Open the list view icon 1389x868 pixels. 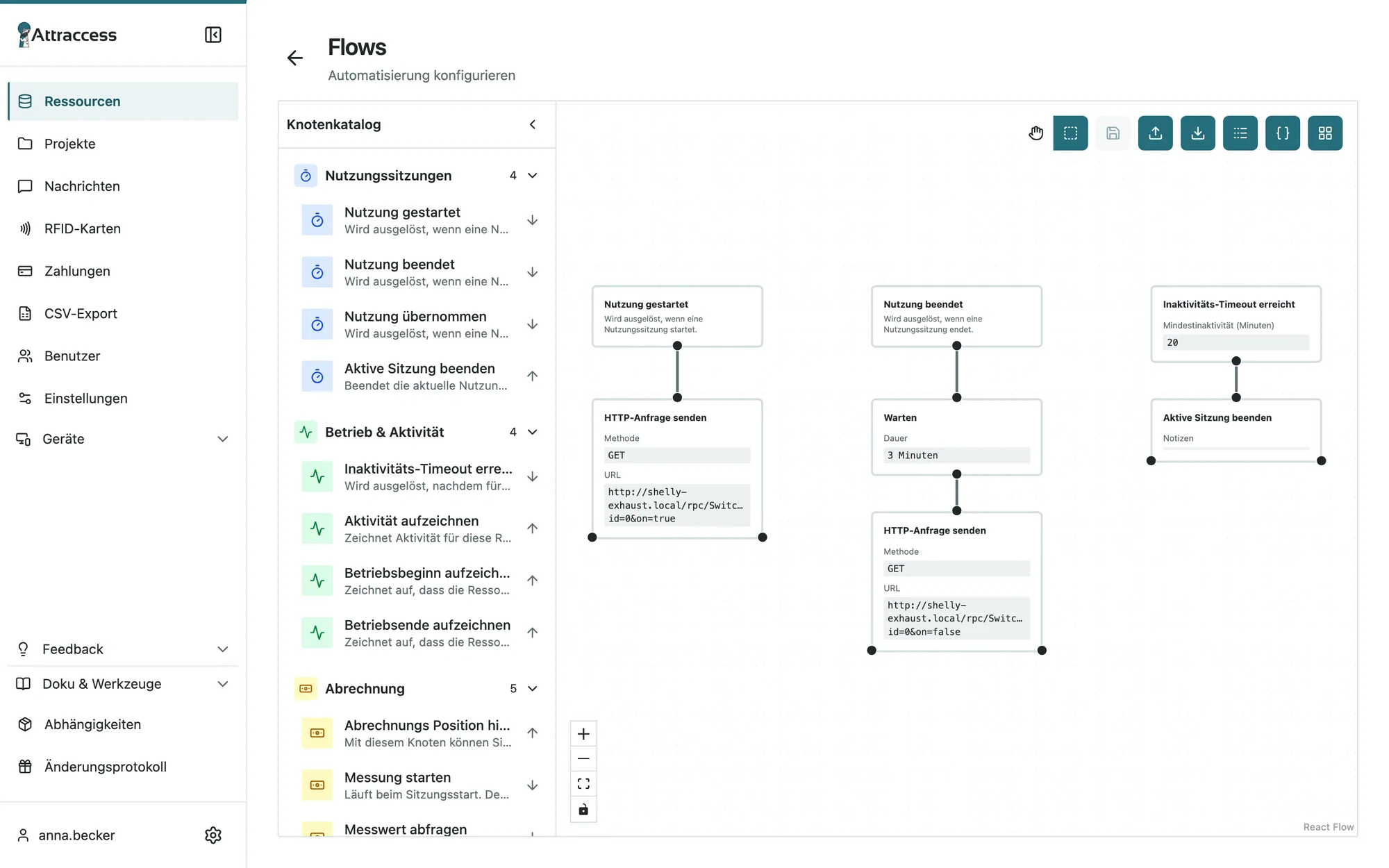click(x=1240, y=133)
